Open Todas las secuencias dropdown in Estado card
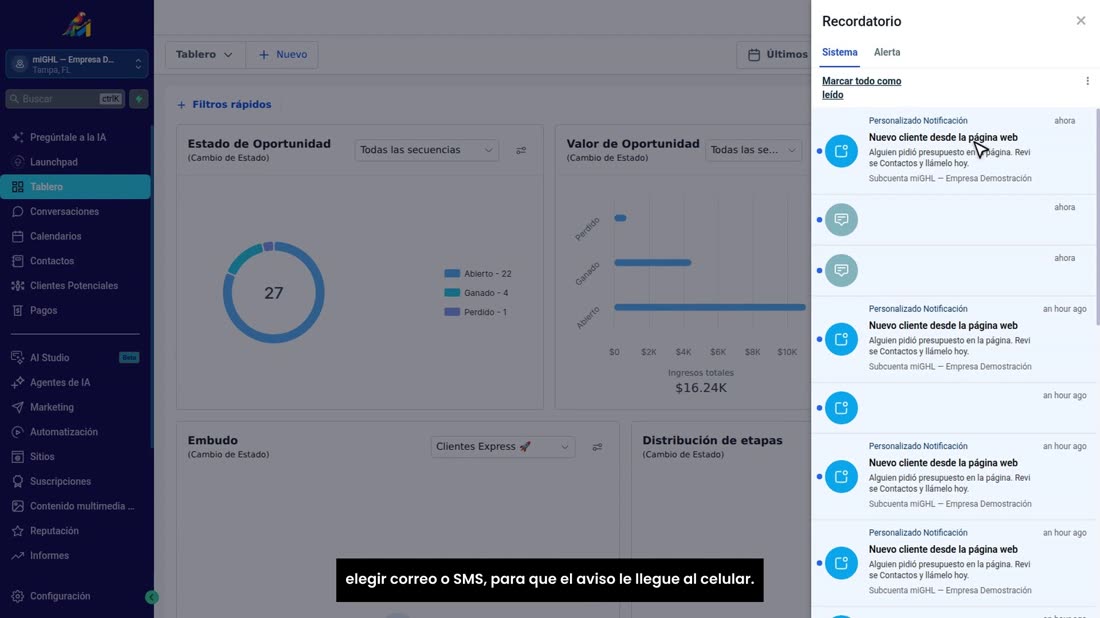The width and height of the screenshot is (1100, 618). click(427, 150)
